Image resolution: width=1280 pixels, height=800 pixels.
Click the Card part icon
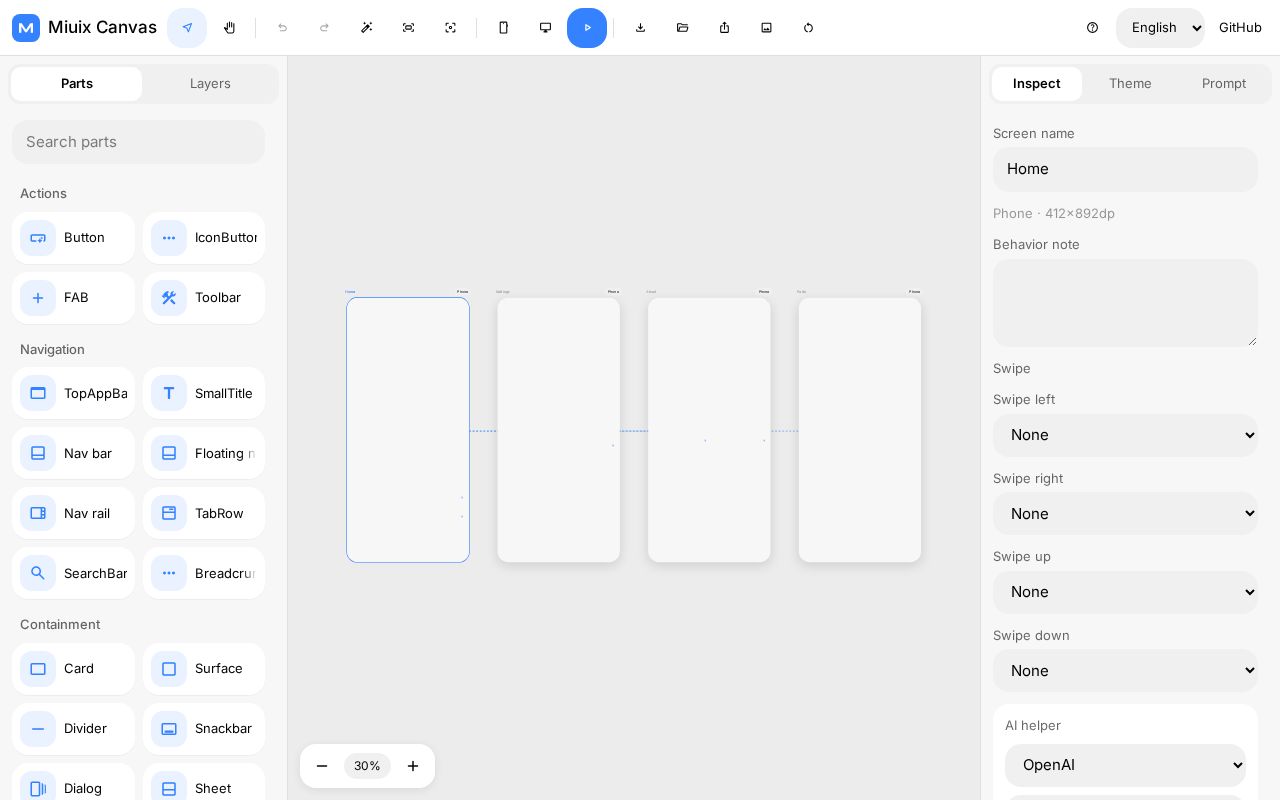click(38, 669)
